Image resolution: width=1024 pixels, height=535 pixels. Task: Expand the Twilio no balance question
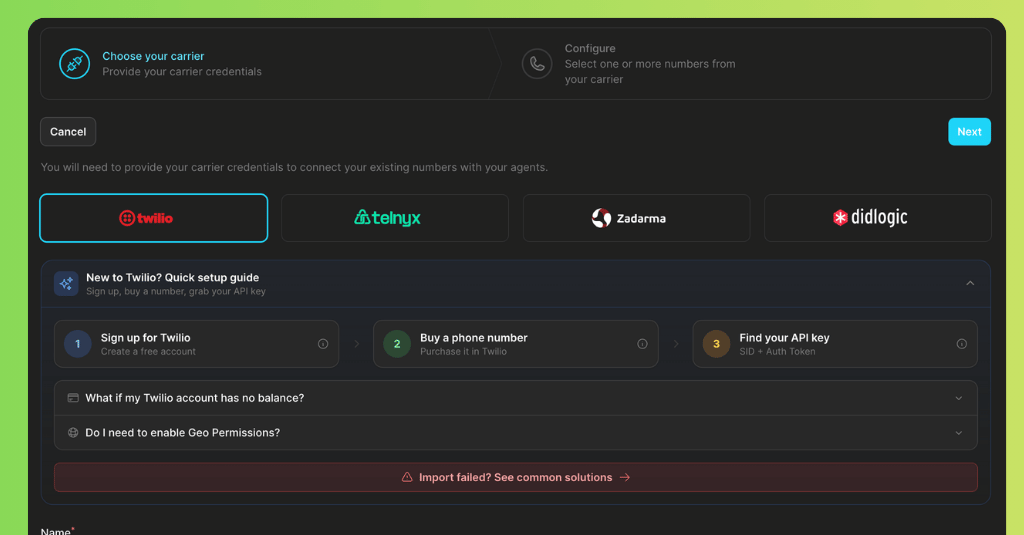point(516,398)
